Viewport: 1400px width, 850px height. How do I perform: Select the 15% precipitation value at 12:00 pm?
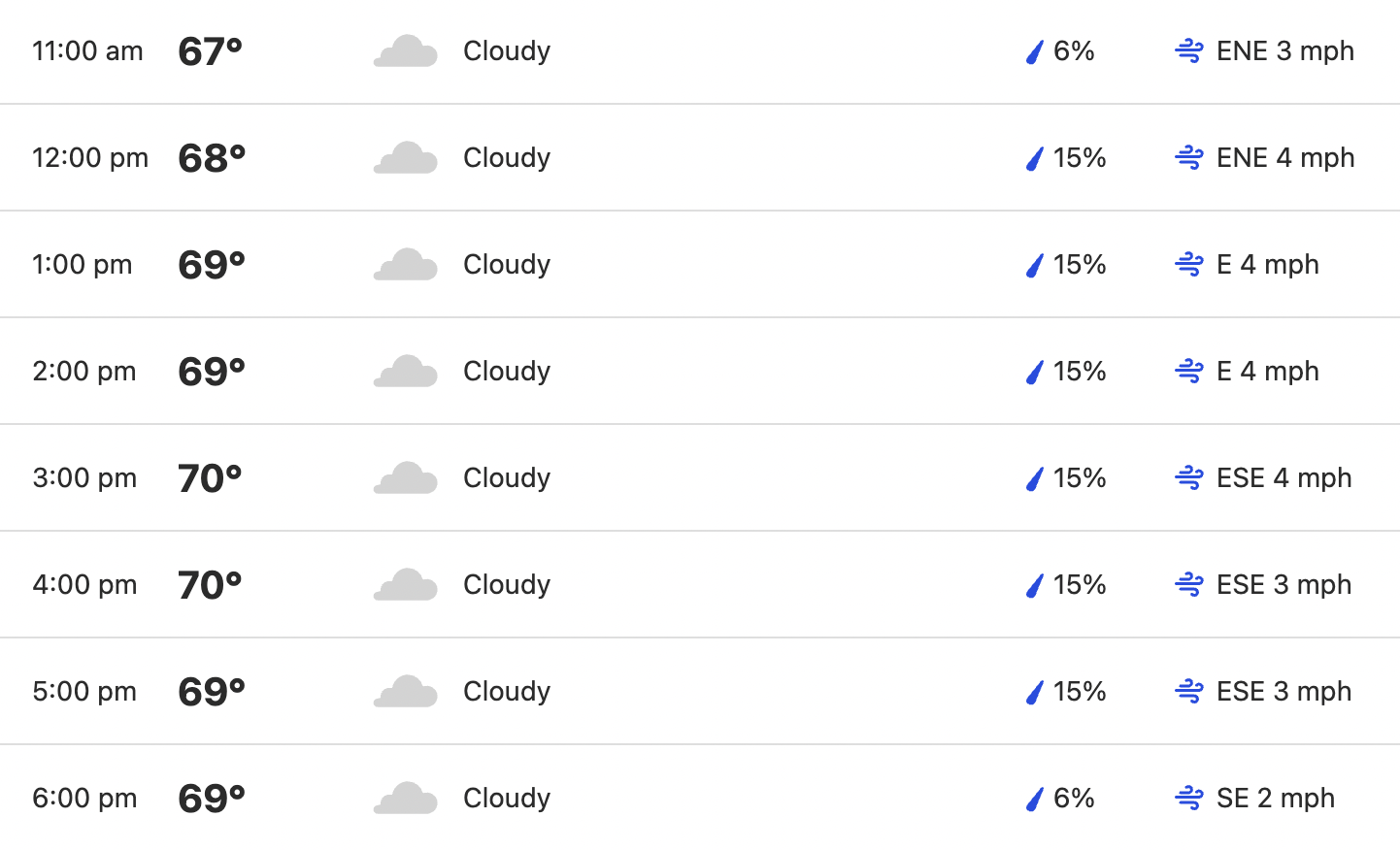[1080, 157]
